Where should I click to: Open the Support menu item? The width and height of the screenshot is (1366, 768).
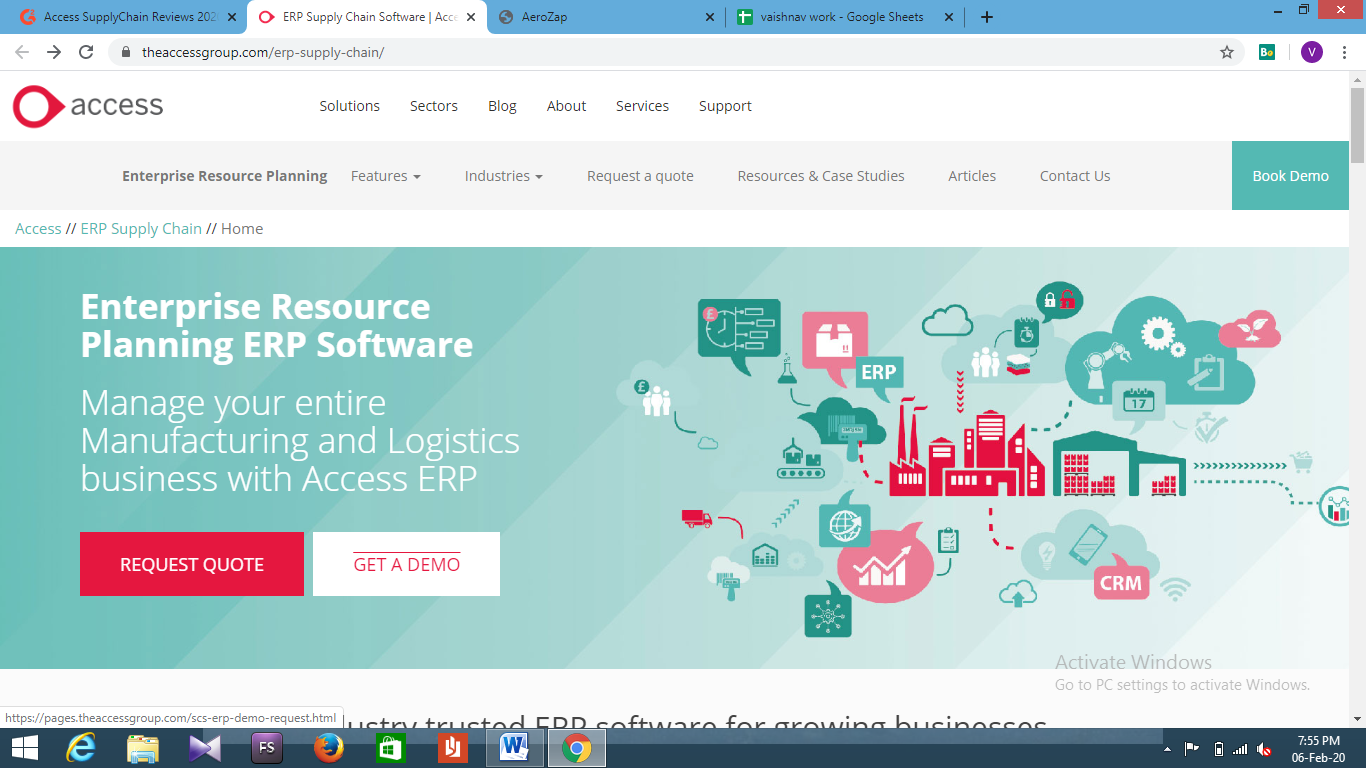point(725,106)
